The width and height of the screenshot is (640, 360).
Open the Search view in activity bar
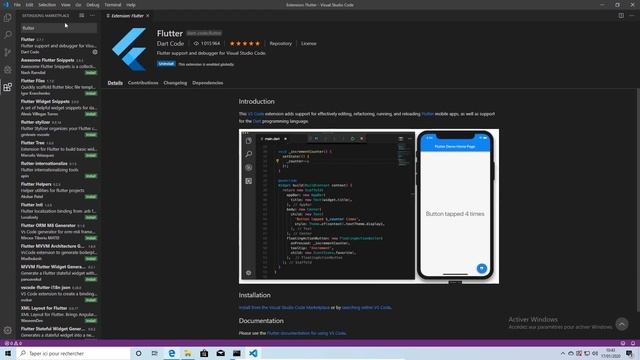point(7,35)
